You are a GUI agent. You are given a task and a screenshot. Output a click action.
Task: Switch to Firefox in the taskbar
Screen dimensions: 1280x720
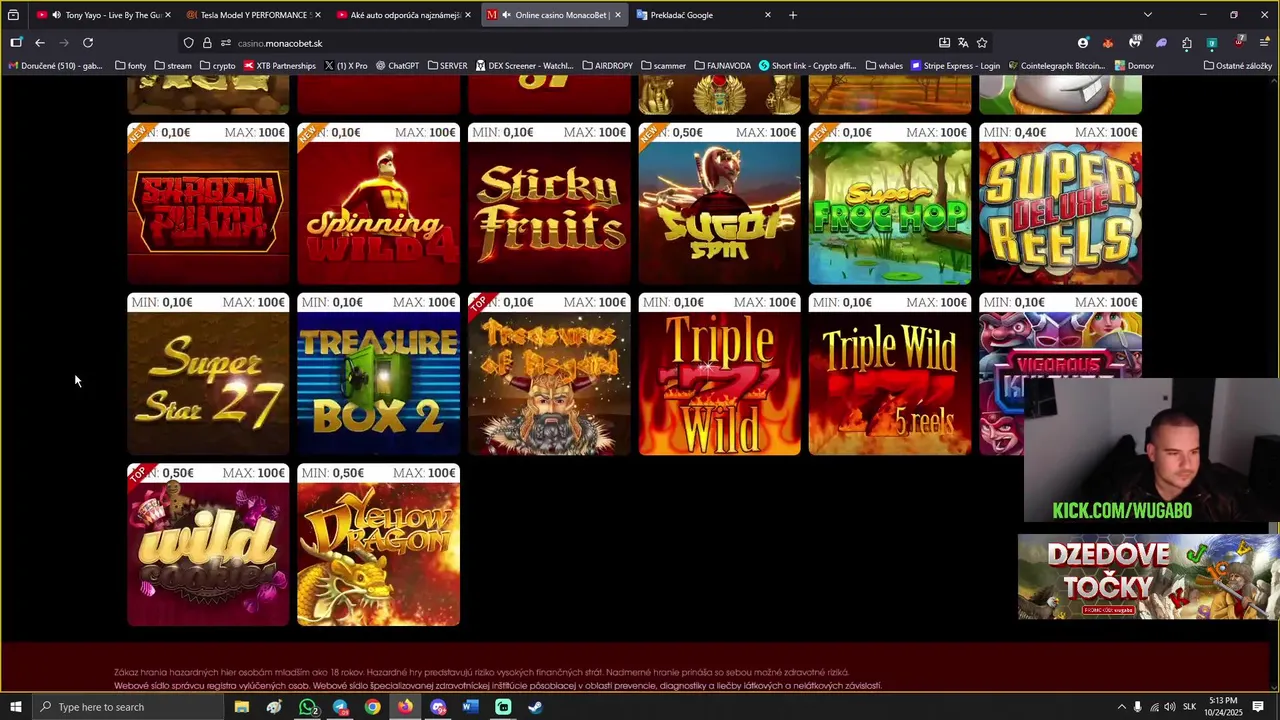[405, 707]
